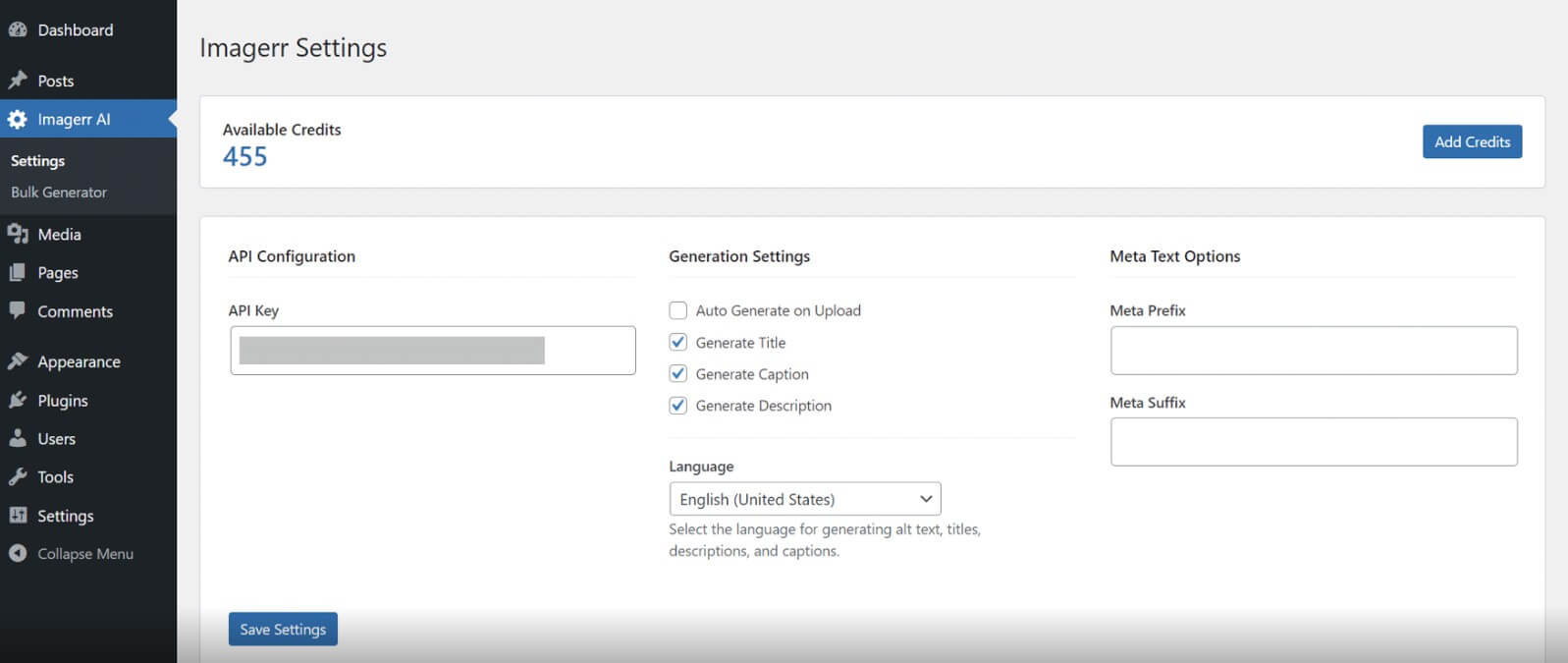The width and height of the screenshot is (1568, 663).
Task: Click the Media icon in sidebar
Action: [x=17, y=234]
